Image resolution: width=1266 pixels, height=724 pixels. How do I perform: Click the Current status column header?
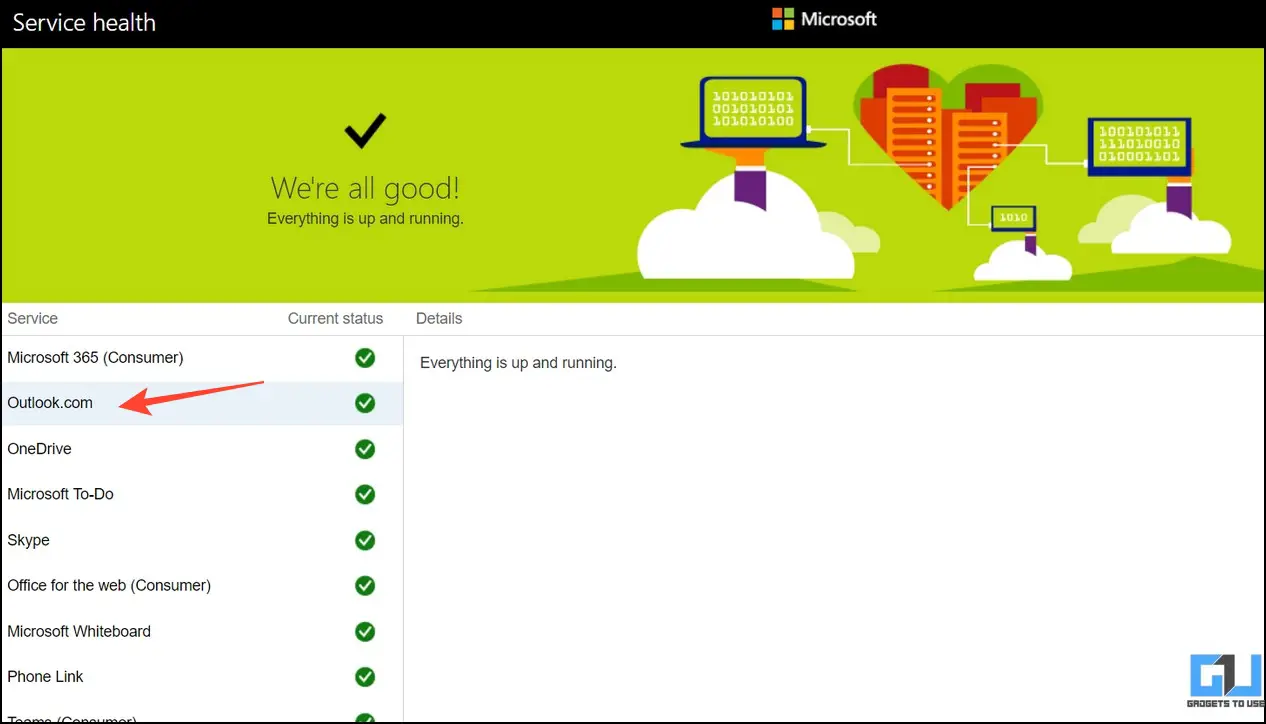(x=335, y=318)
